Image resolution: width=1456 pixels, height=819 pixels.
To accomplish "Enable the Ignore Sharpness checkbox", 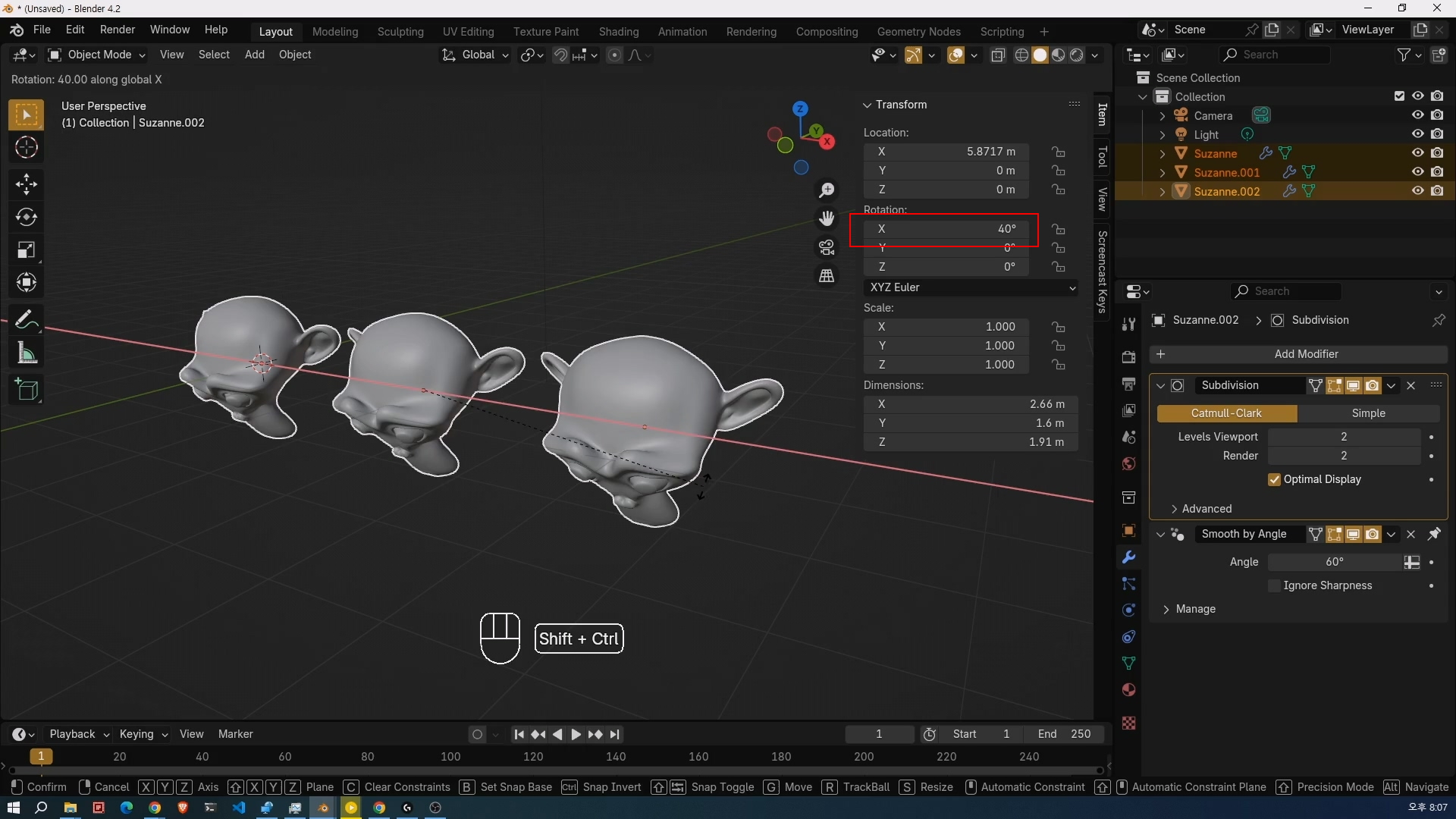I will (1274, 585).
